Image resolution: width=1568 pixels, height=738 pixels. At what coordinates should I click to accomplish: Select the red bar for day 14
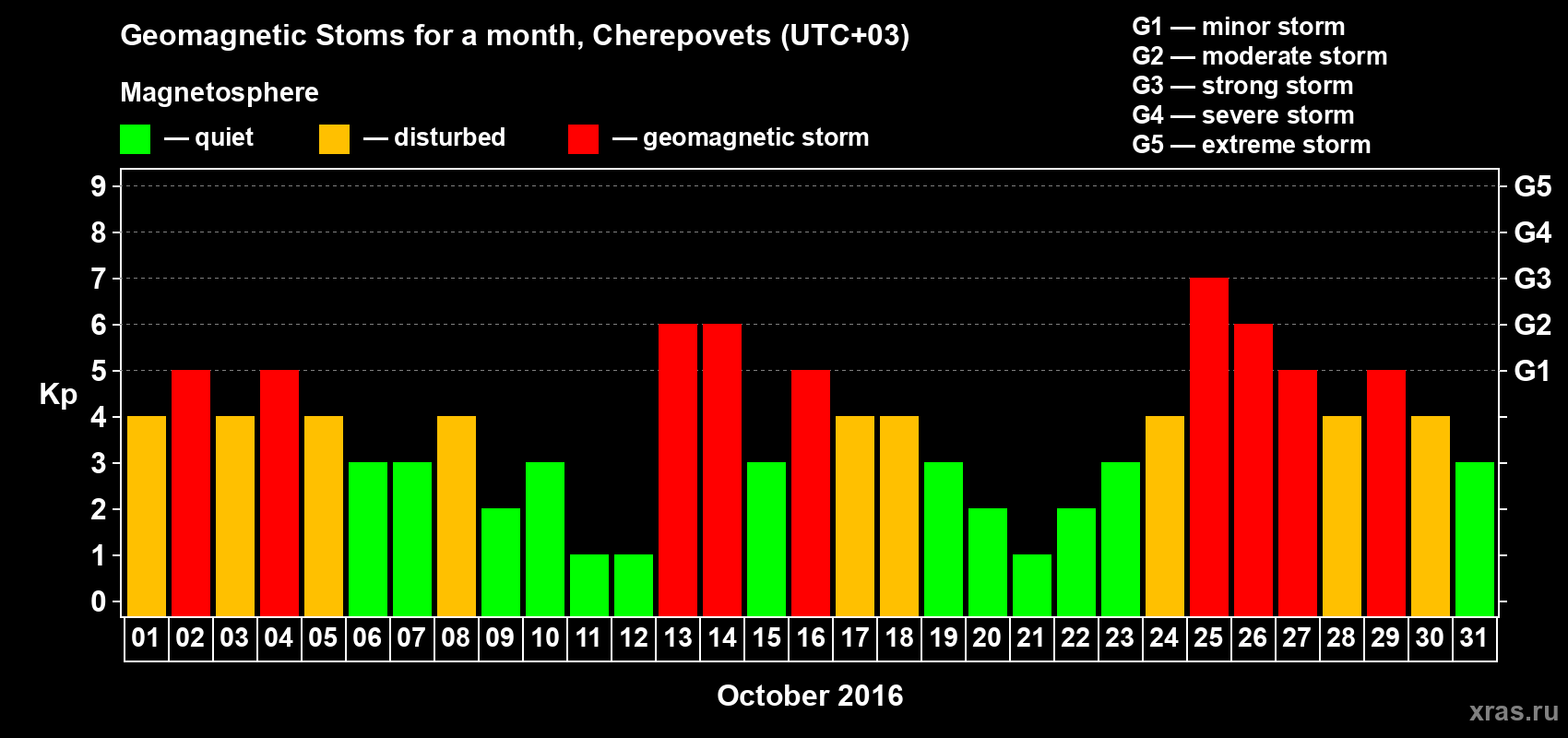point(722,470)
